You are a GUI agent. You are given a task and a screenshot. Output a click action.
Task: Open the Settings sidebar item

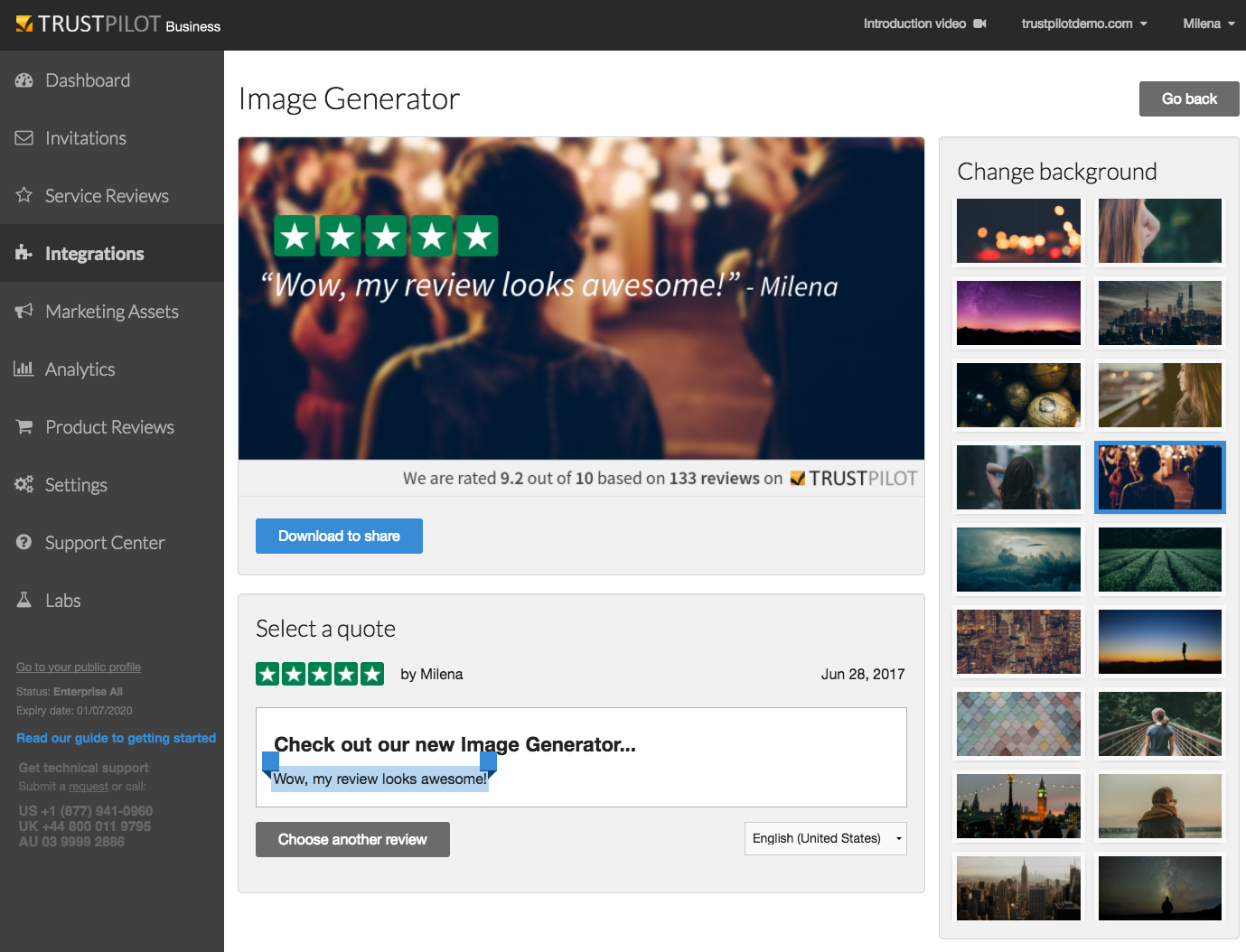tap(112, 485)
